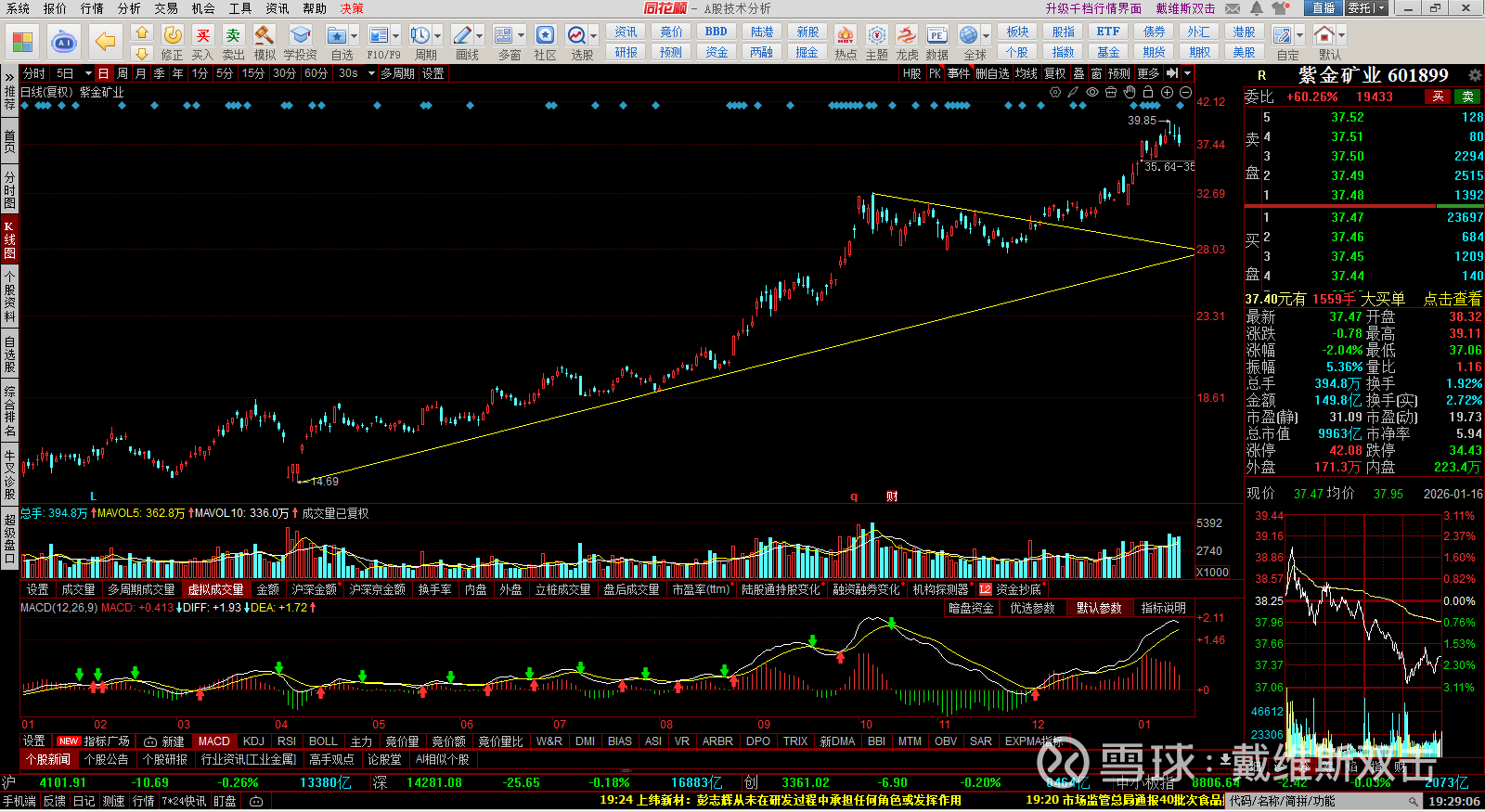This screenshot has height=812, width=1485.
Task: Expand the 30s period dropdown arrow
Action: pyautogui.click(x=371, y=73)
